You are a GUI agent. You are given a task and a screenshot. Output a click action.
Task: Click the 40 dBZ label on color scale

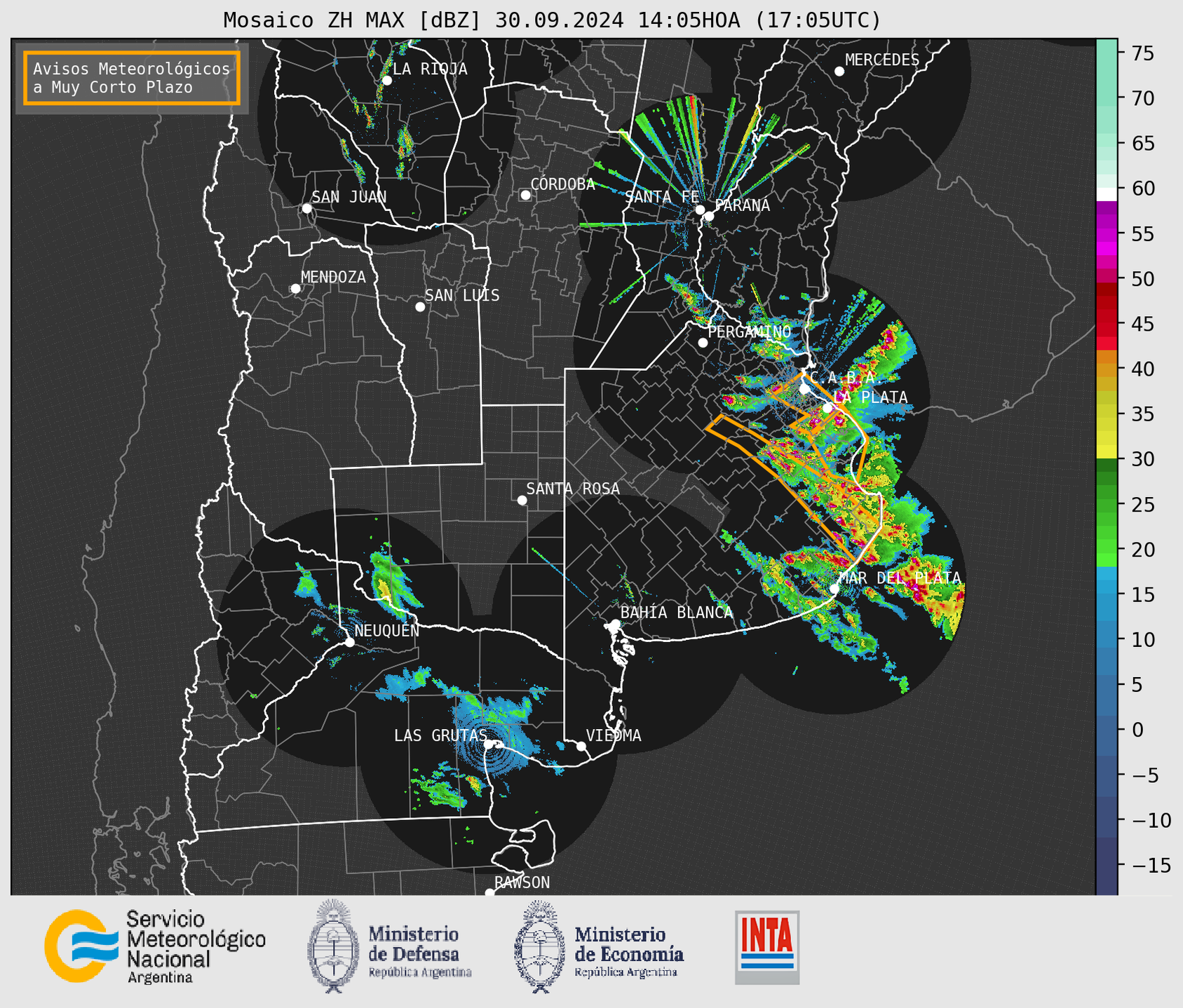pyautogui.click(x=1143, y=369)
